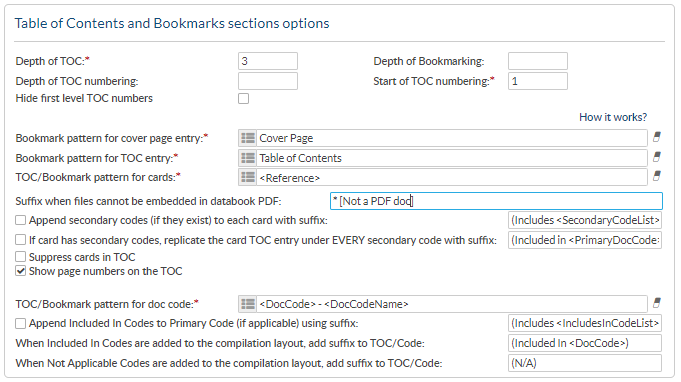Enable replicate card TOC entry under every secondary code

(20, 240)
